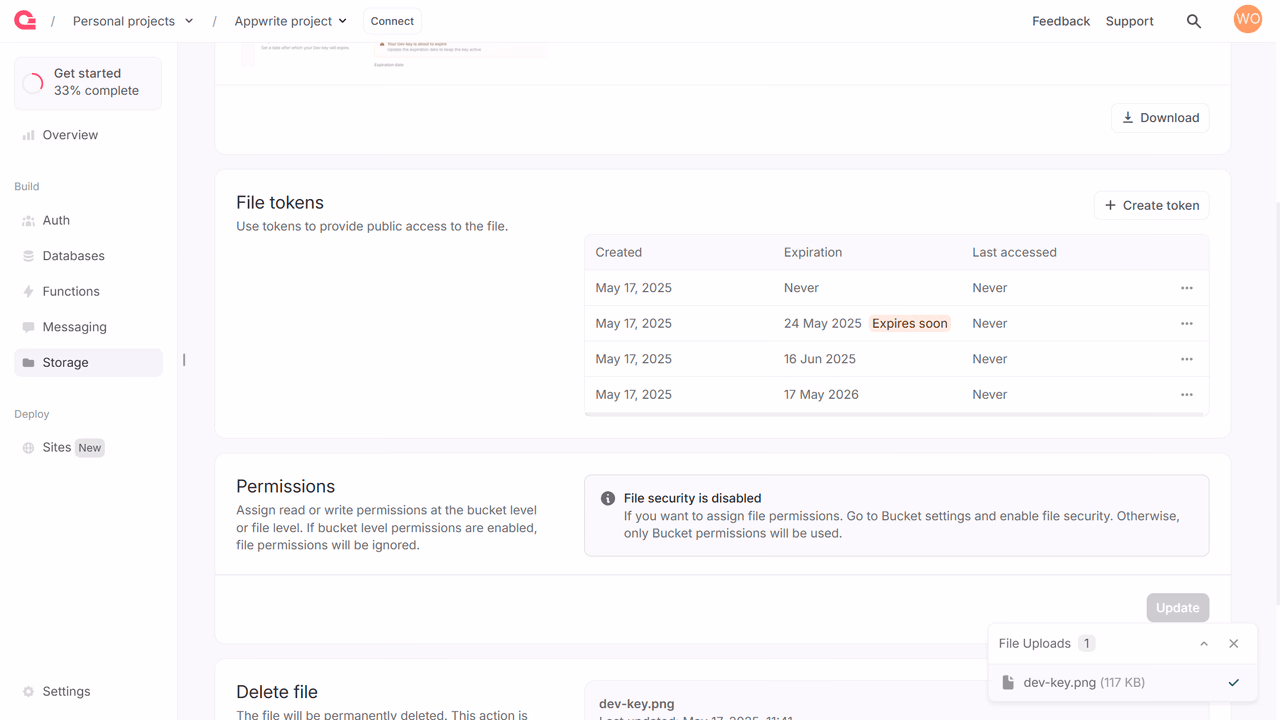Open options for the 17 May 2026 token
1280x720 pixels.
[x=1187, y=395]
